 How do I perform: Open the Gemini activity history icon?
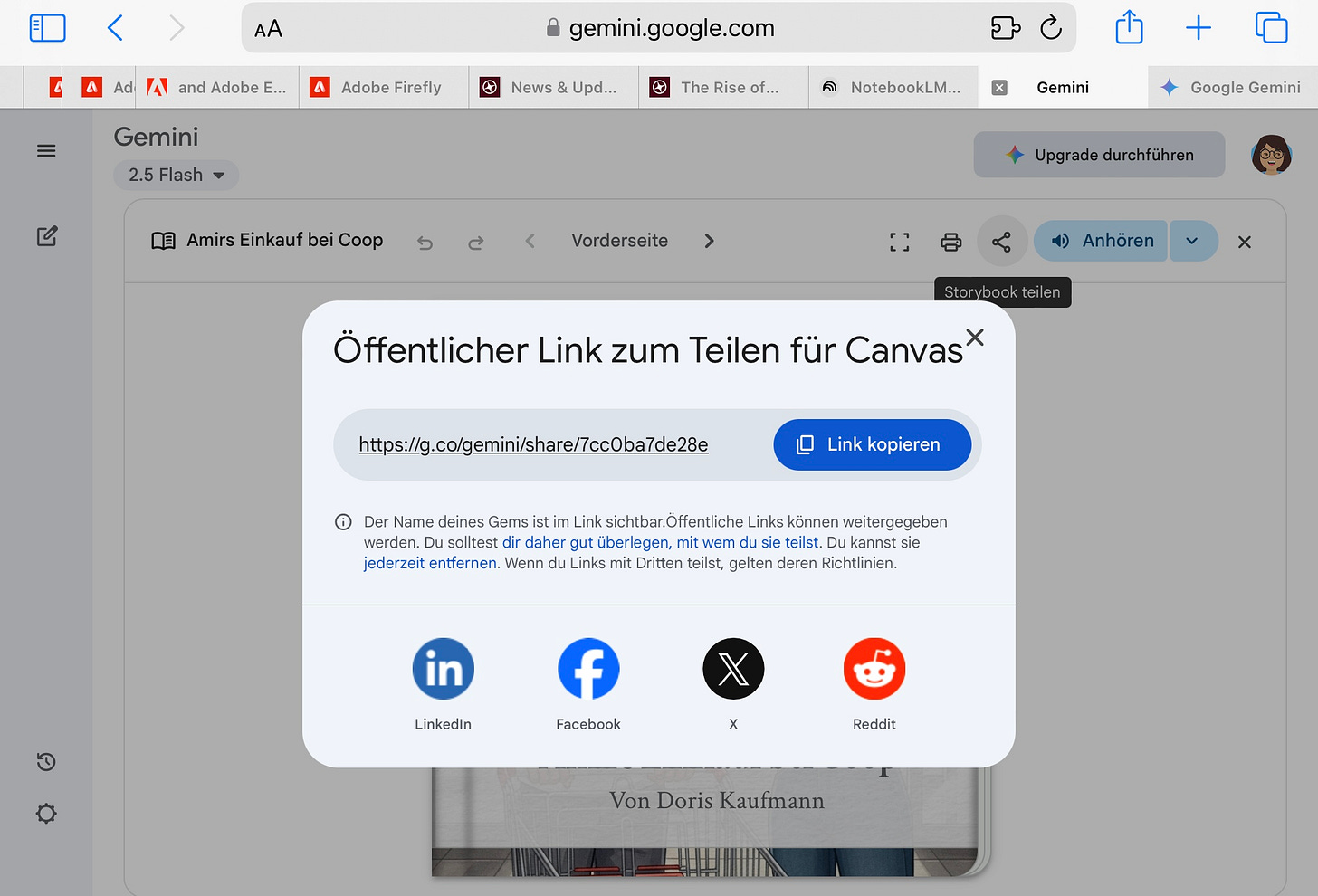coord(46,762)
